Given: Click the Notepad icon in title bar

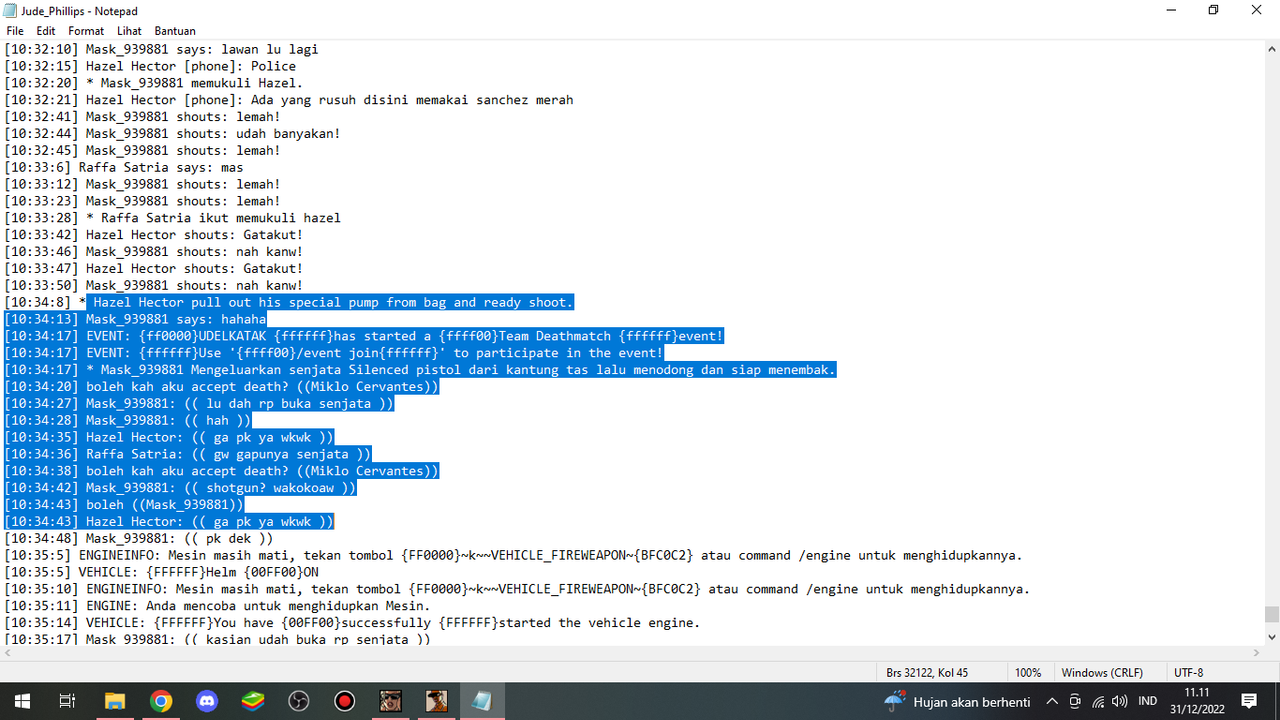Looking at the screenshot, I should (x=10, y=10).
